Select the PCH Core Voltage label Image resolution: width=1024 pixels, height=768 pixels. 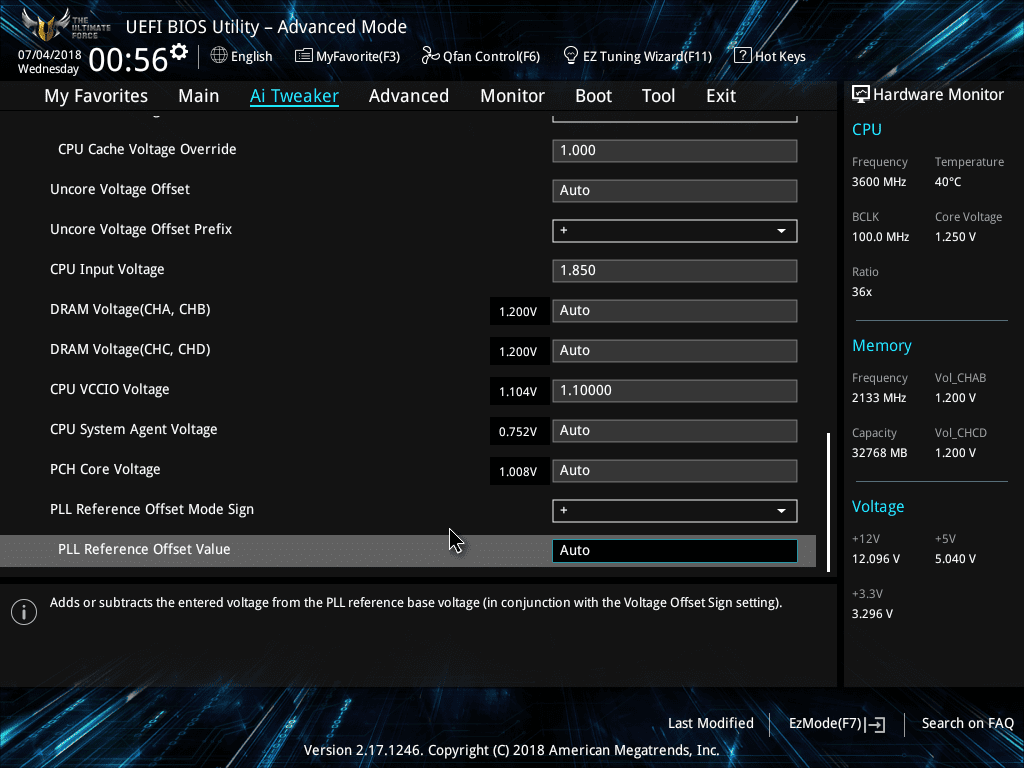104,470
